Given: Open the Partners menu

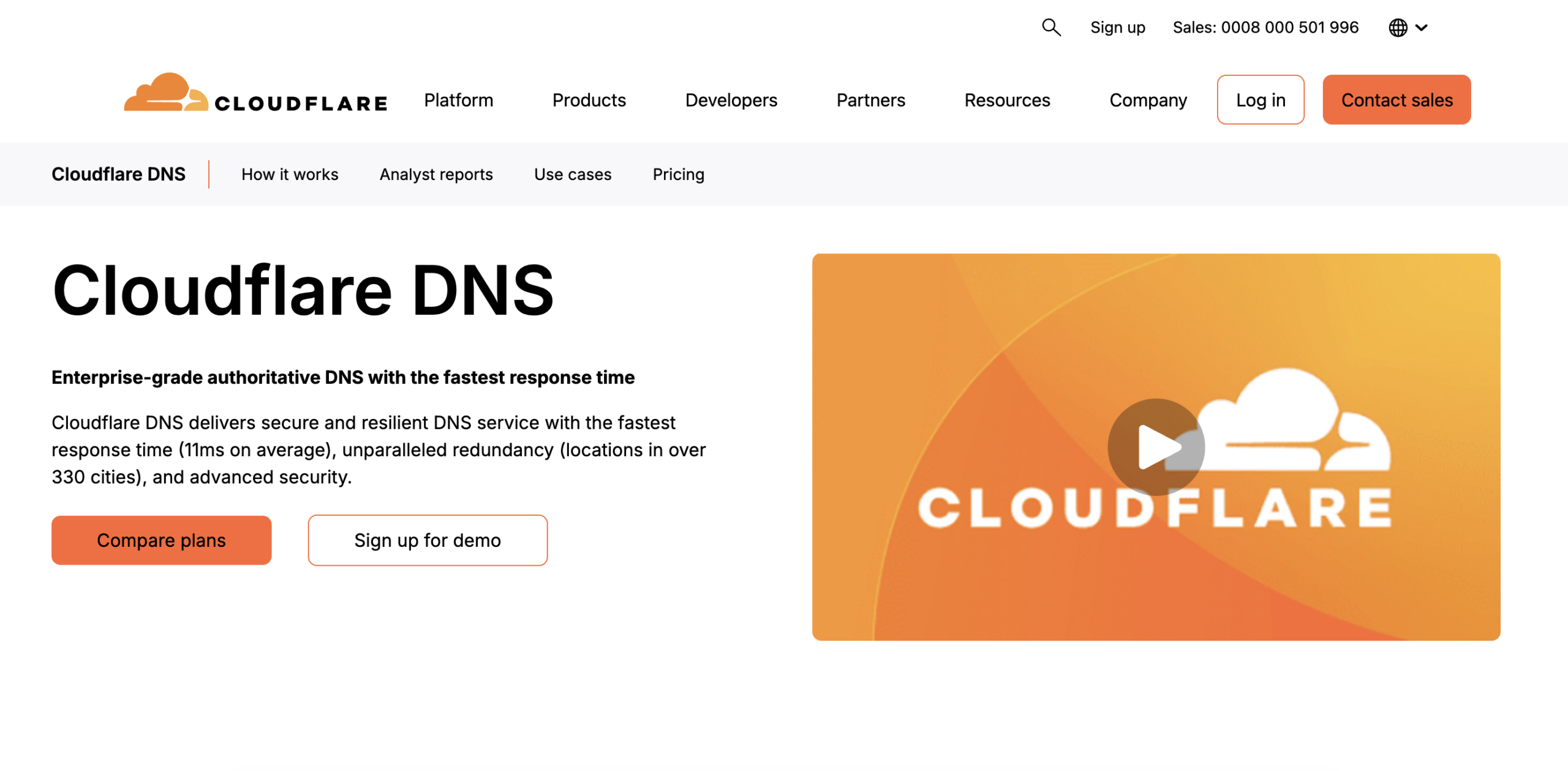Looking at the screenshot, I should 870,100.
